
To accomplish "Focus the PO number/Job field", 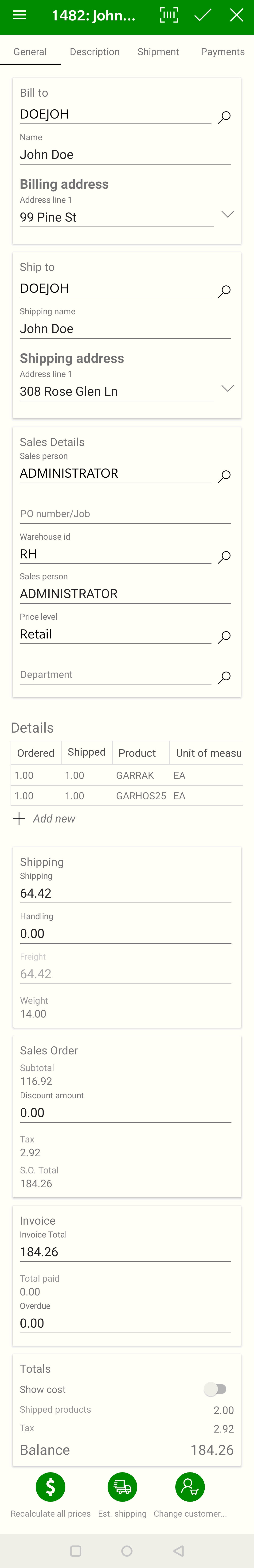I will [125, 514].
